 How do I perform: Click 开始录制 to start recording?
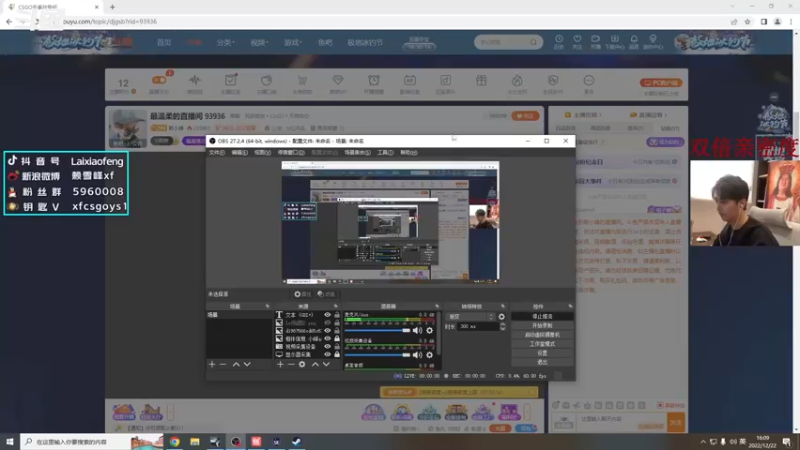point(542,326)
